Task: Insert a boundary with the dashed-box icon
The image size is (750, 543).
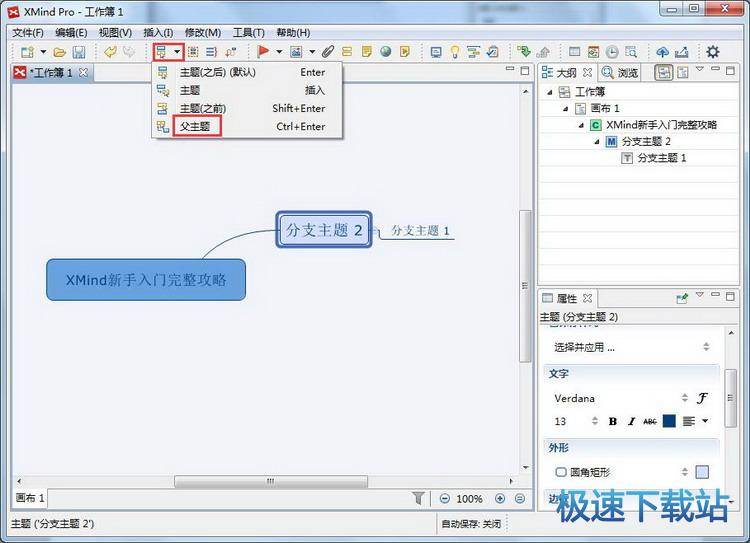Action: 193,52
